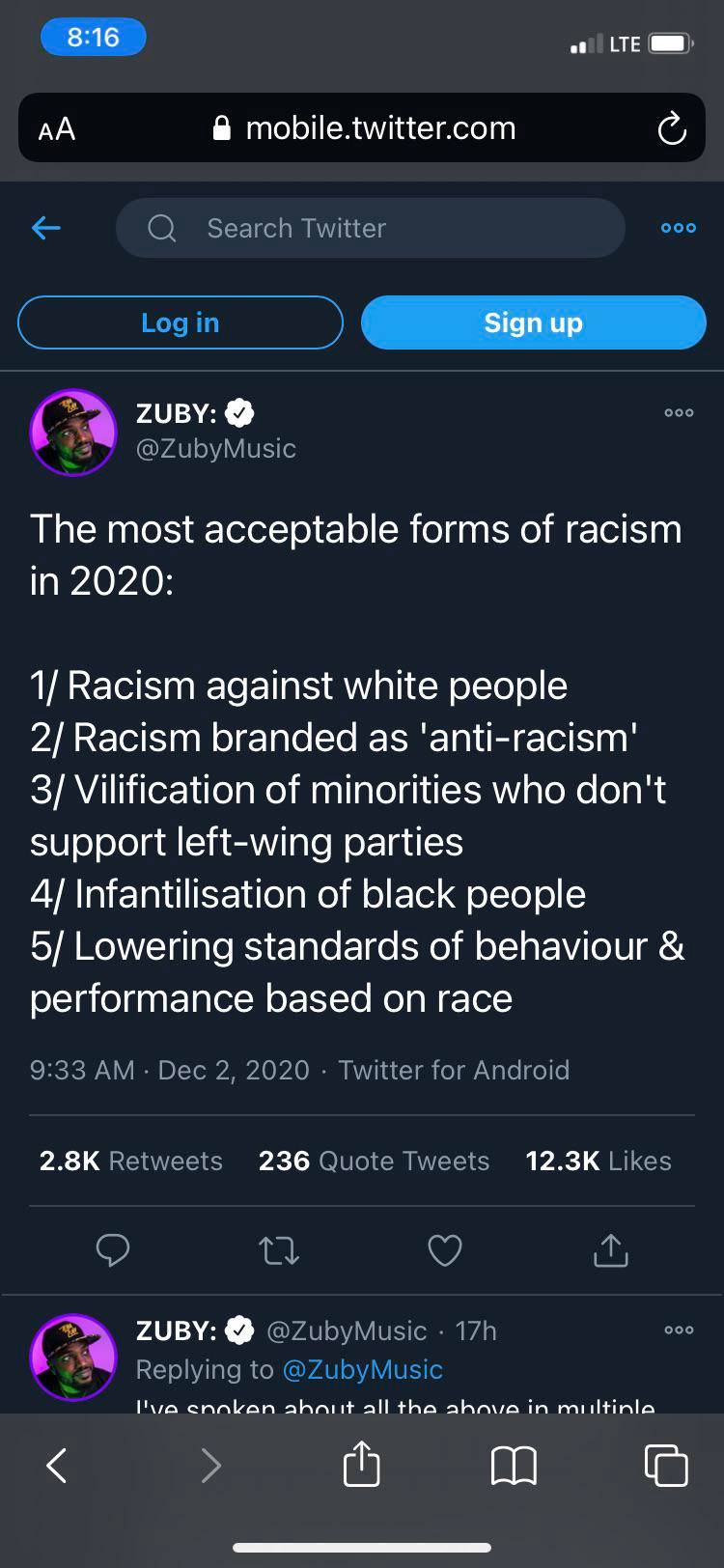
Task: Open Safari's share sheet icon
Action: [x=361, y=1465]
